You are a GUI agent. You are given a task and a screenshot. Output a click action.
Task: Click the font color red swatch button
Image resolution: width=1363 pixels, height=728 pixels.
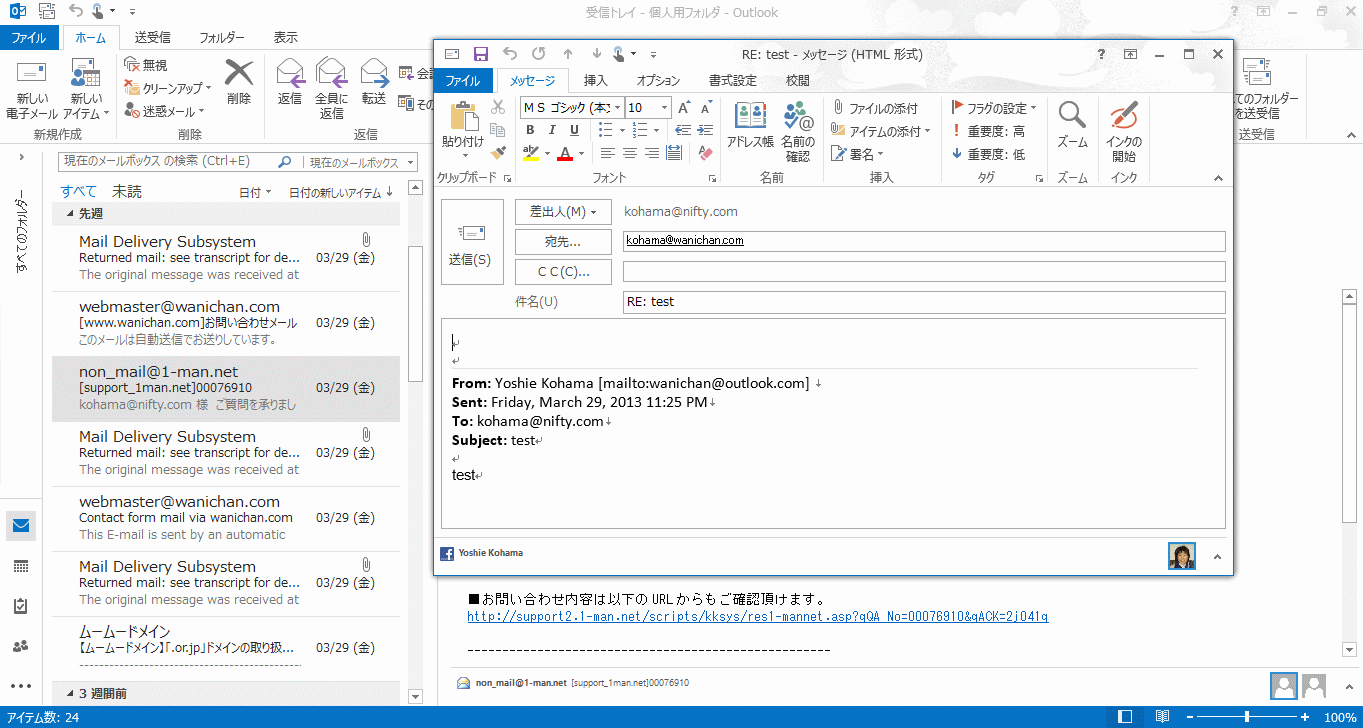click(x=565, y=153)
